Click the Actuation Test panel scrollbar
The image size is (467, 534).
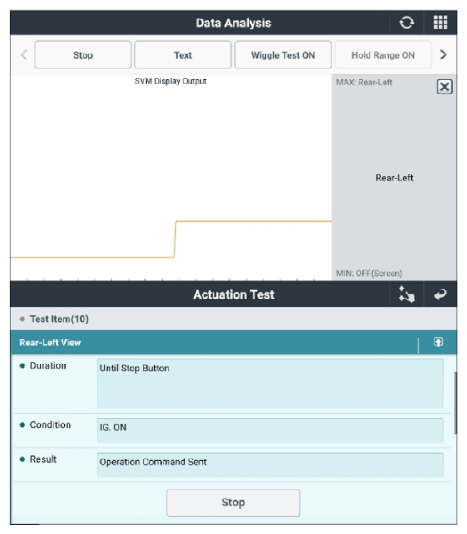[x=455, y=403]
